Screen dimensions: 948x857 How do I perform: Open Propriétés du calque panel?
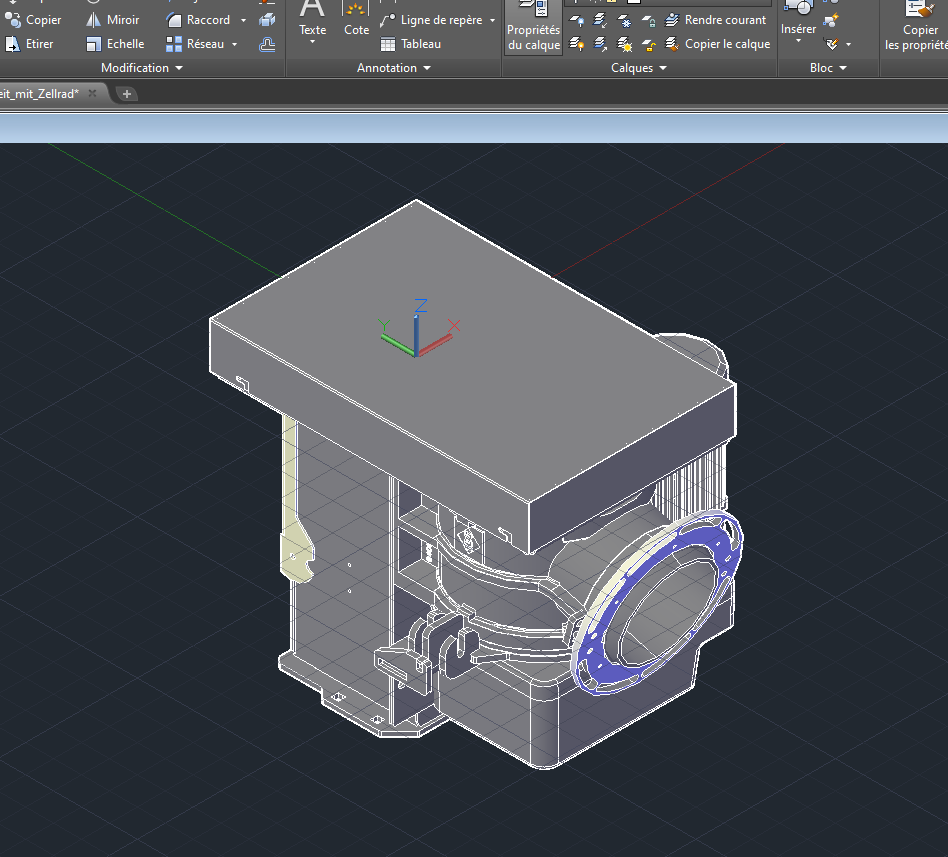534,27
